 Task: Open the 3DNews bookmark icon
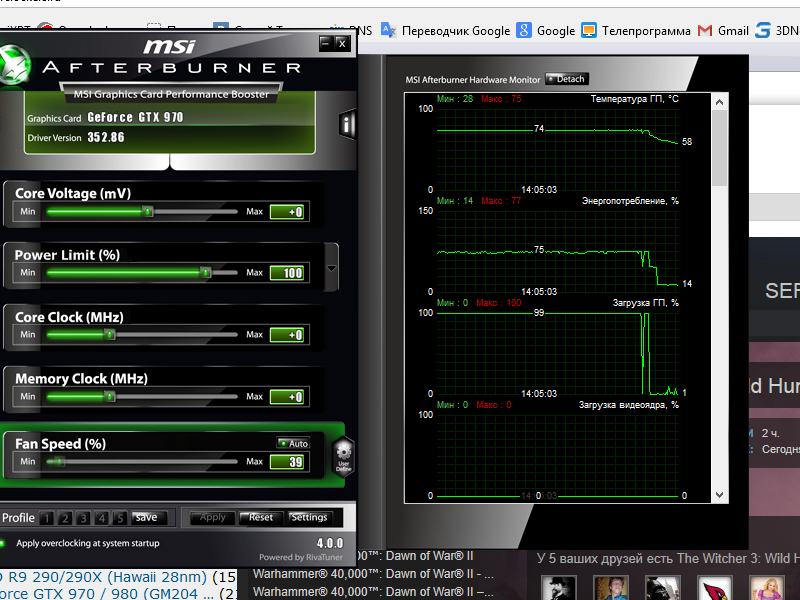pyautogui.click(x=763, y=30)
